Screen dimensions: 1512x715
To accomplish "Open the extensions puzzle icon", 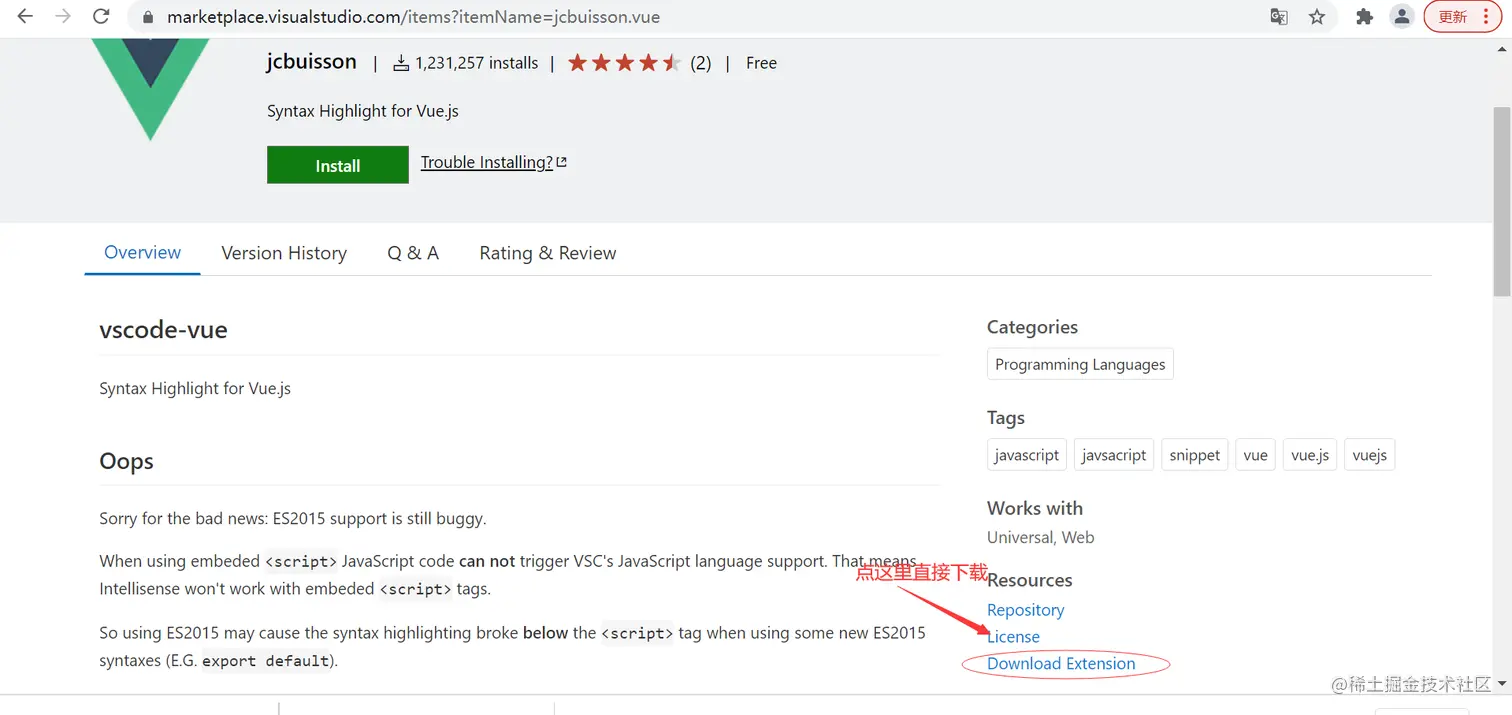I will click(x=1364, y=17).
